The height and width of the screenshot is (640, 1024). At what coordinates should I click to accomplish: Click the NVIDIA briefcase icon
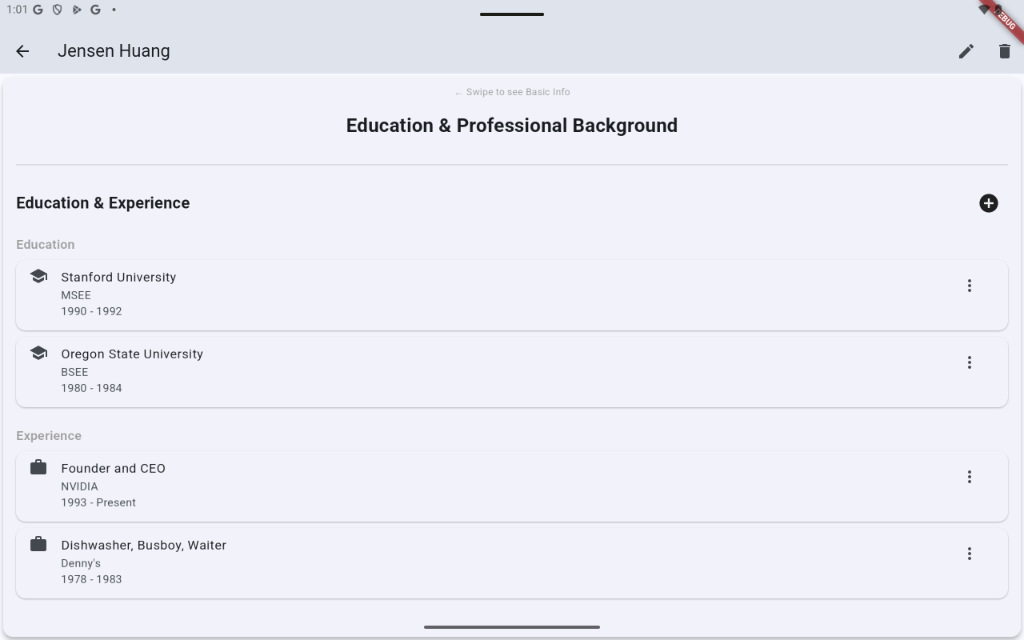[39, 467]
